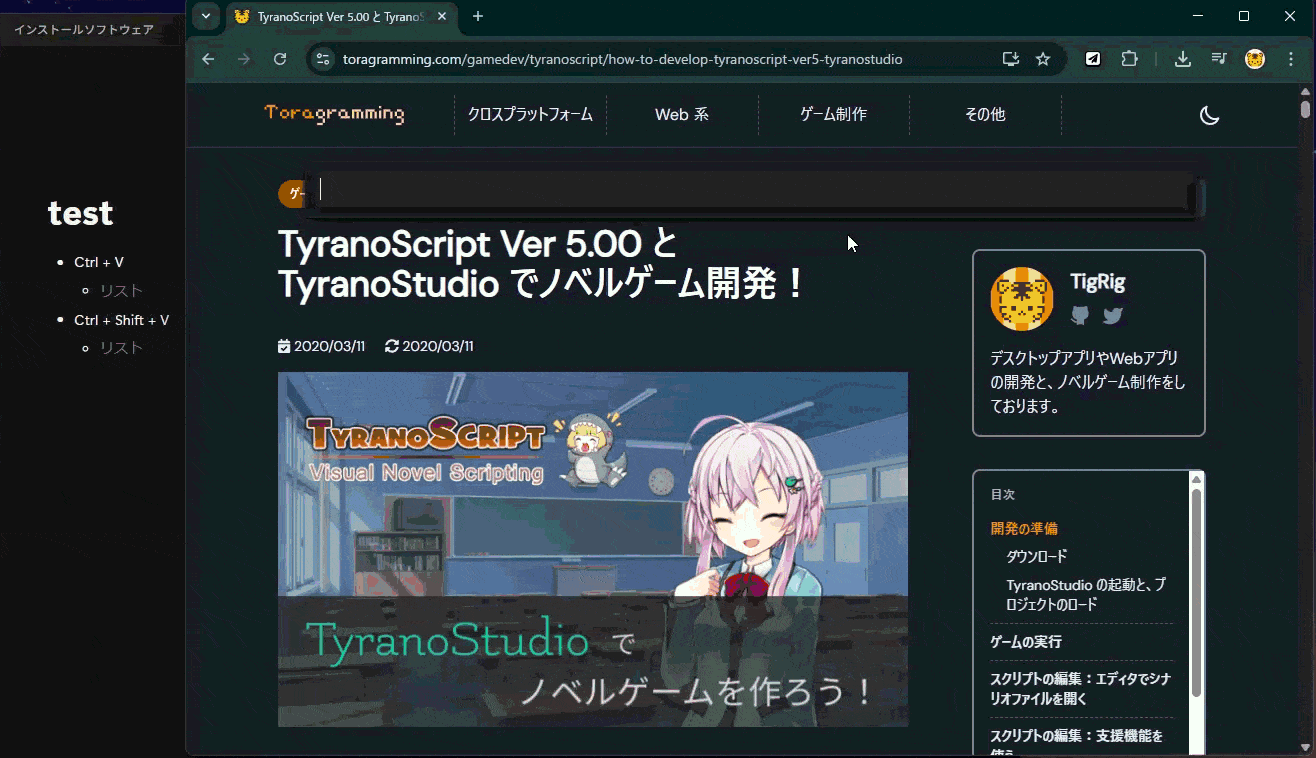Open the クロスプラットフォーム menu
Image resolution: width=1316 pixels, height=758 pixels.
click(x=530, y=114)
